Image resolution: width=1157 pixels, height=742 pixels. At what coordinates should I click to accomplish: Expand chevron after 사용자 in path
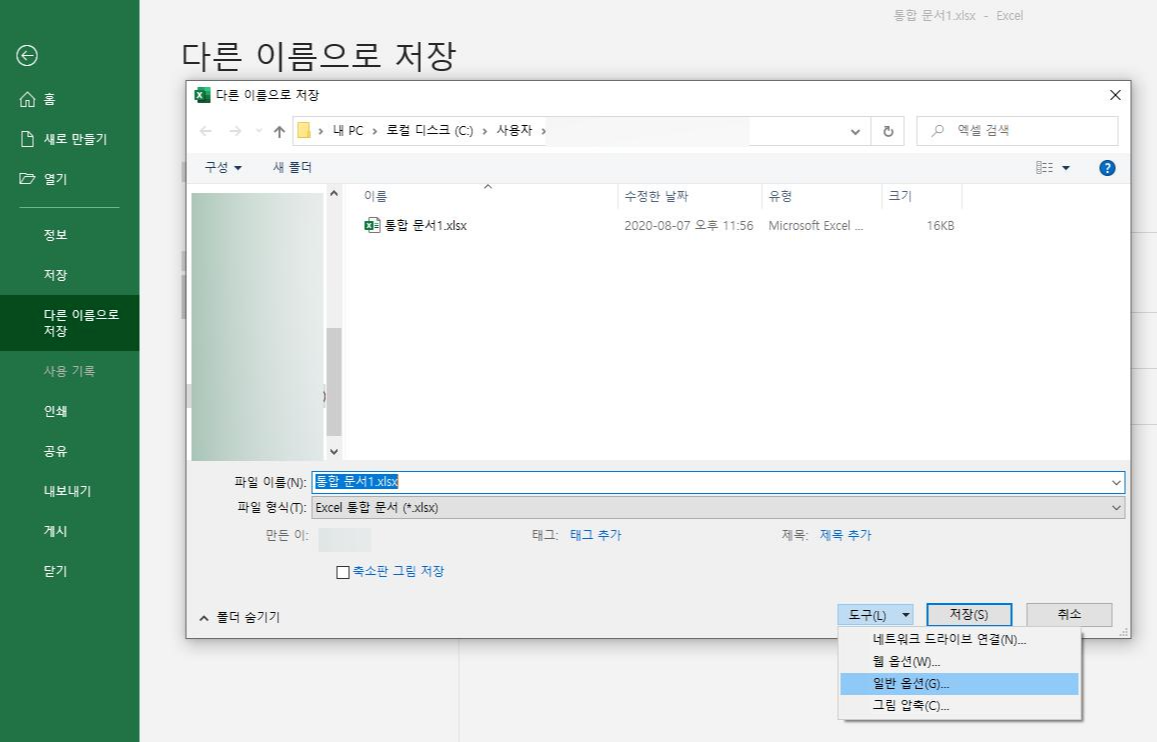click(x=544, y=131)
